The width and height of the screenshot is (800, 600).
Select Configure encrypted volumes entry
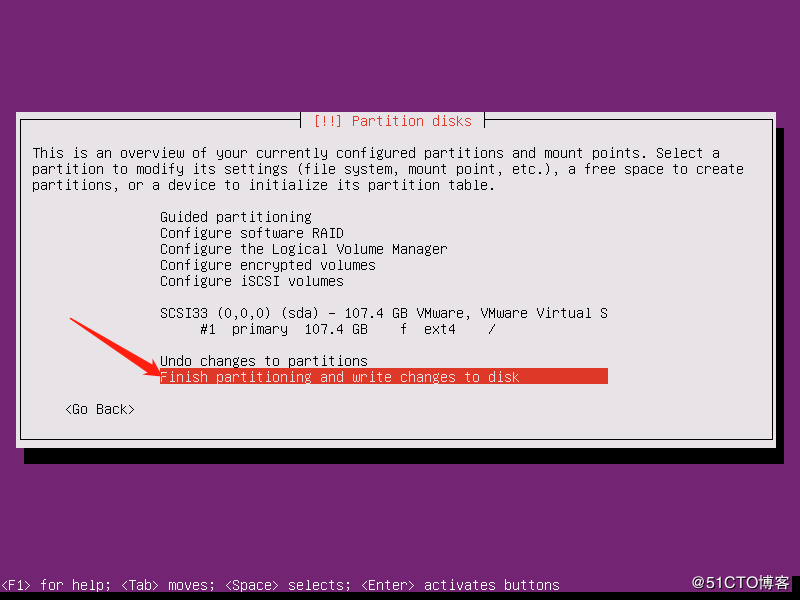(x=267, y=265)
